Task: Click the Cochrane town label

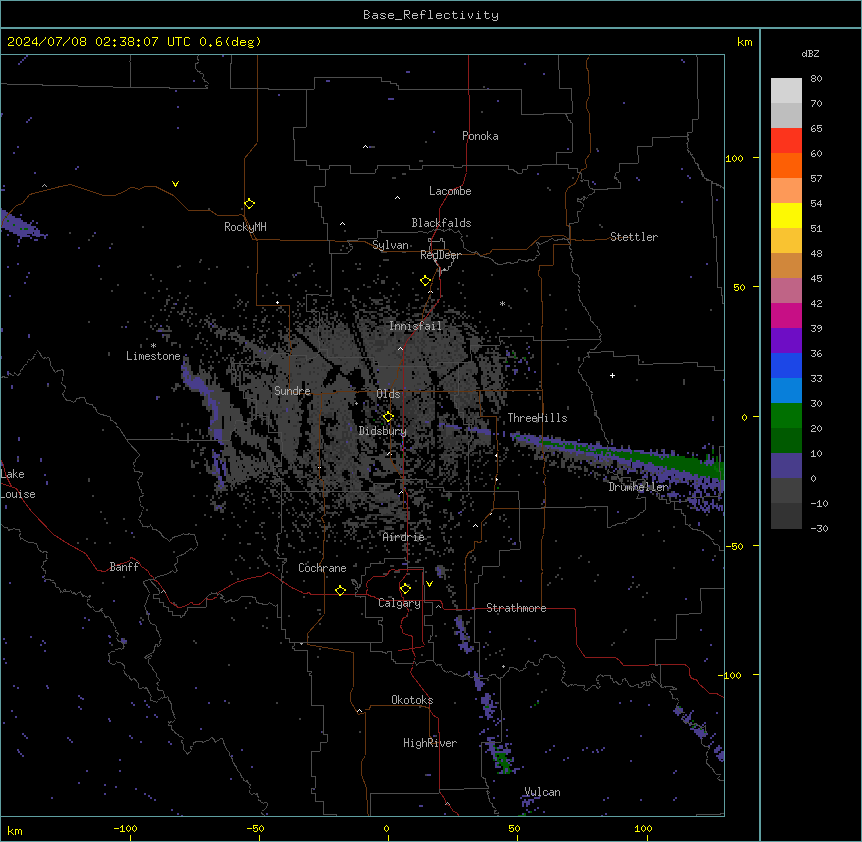Action: (x=322, y=568)
